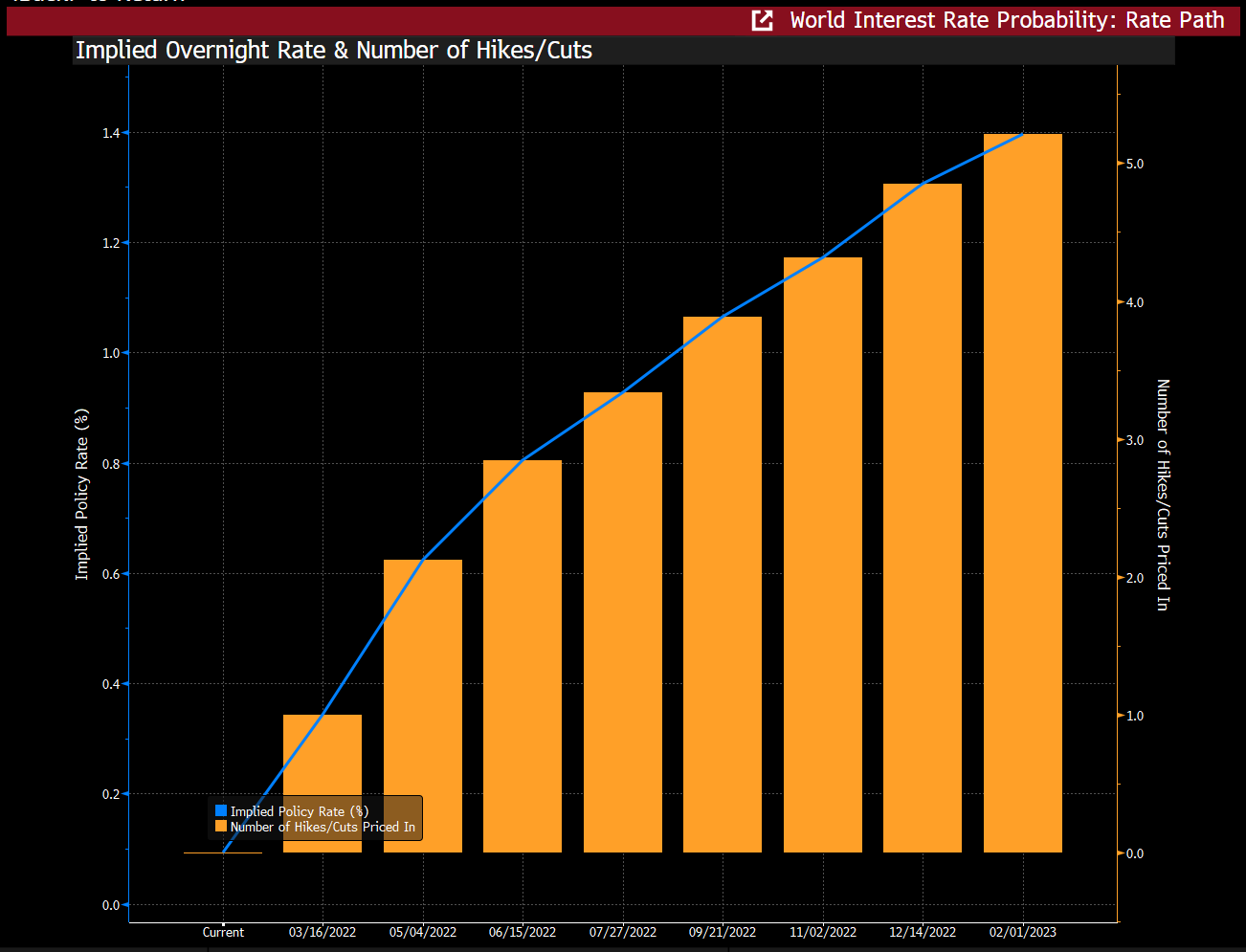Click orange Number of Hikes/Cuts legend swatch
Viewport: 1246px width, 952px height.
[221, 826]
